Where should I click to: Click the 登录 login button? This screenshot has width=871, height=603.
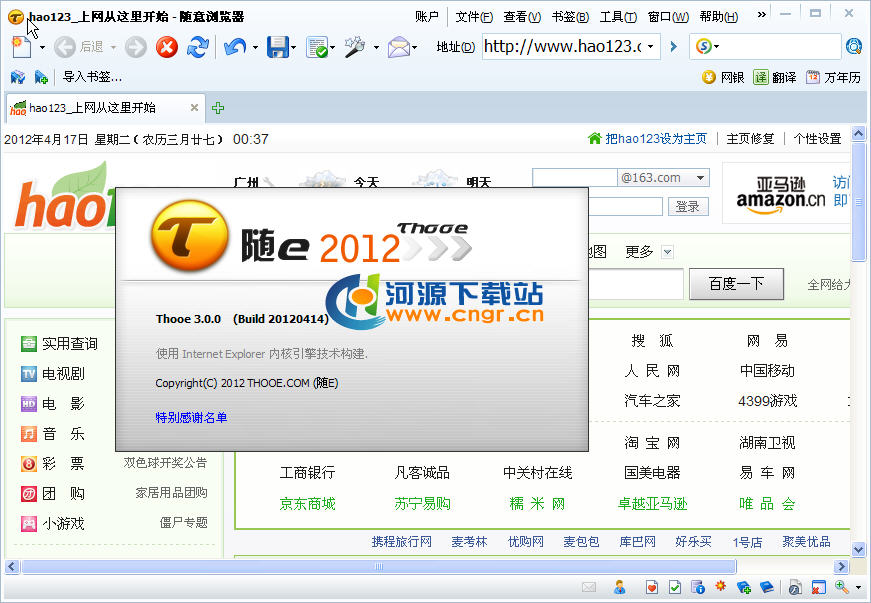coord(688,207)
